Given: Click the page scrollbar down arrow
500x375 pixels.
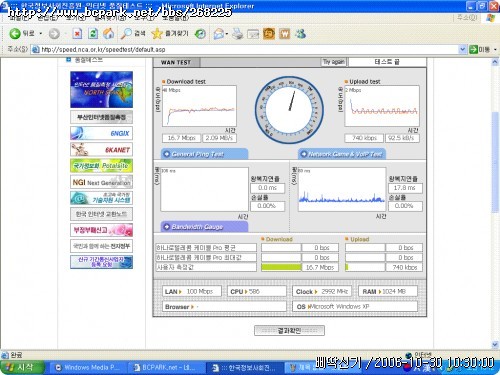Looking at the screenshot, I should (495, 344).
